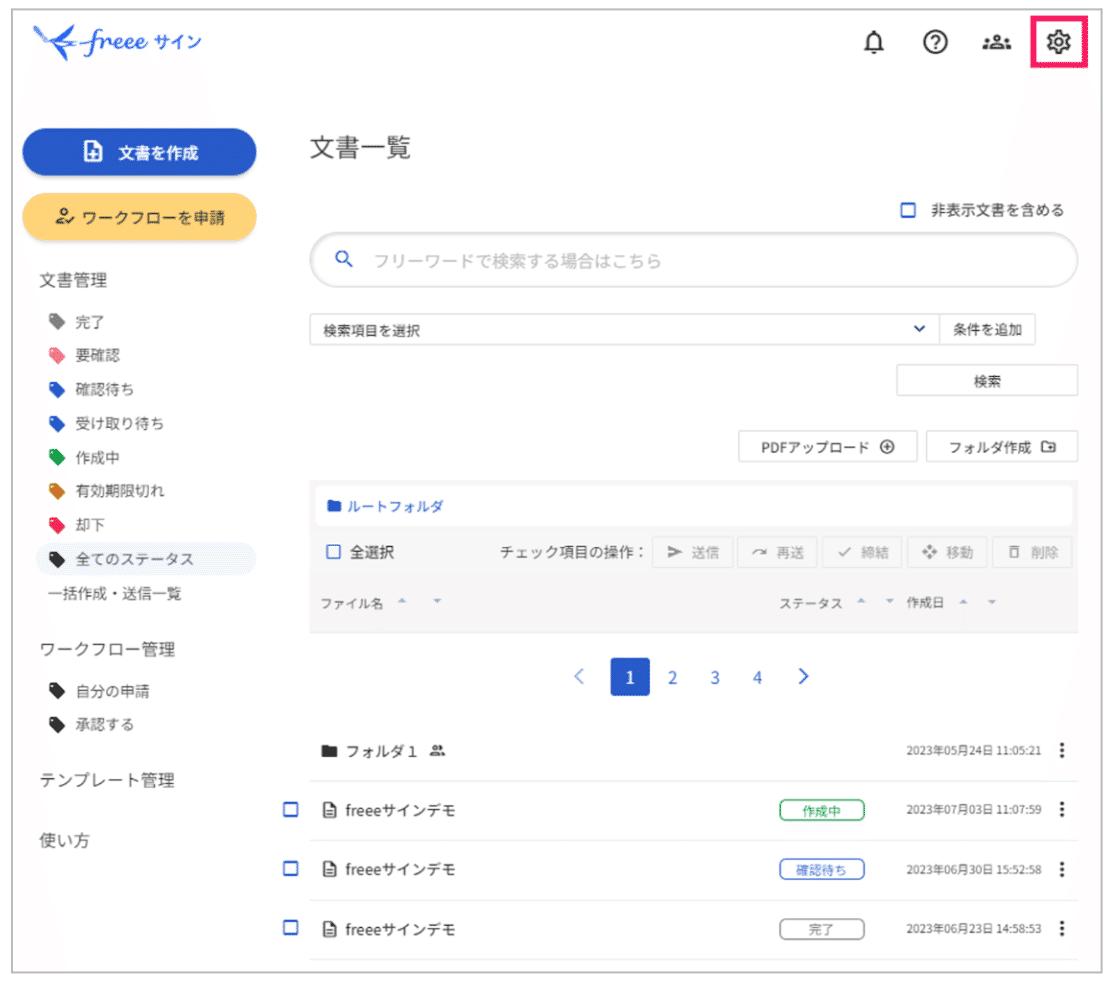Click the PDFアップロード button
This screenshot has width=1114, height=984.
pos(828,447)
